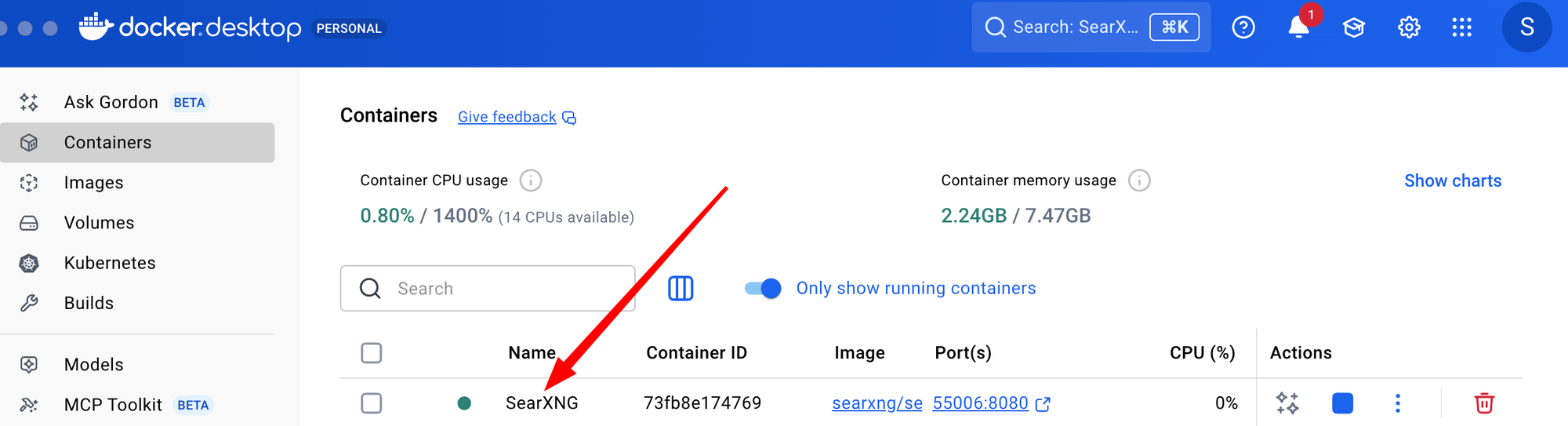Ask Gordon about the SearXNG container via its sparkle icon

pos(1287,403)
